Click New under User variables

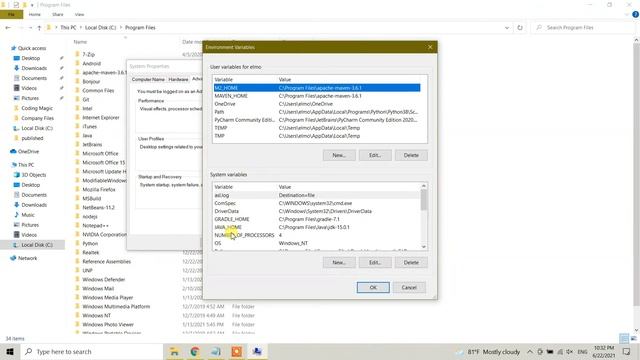[x=339, y=155]
